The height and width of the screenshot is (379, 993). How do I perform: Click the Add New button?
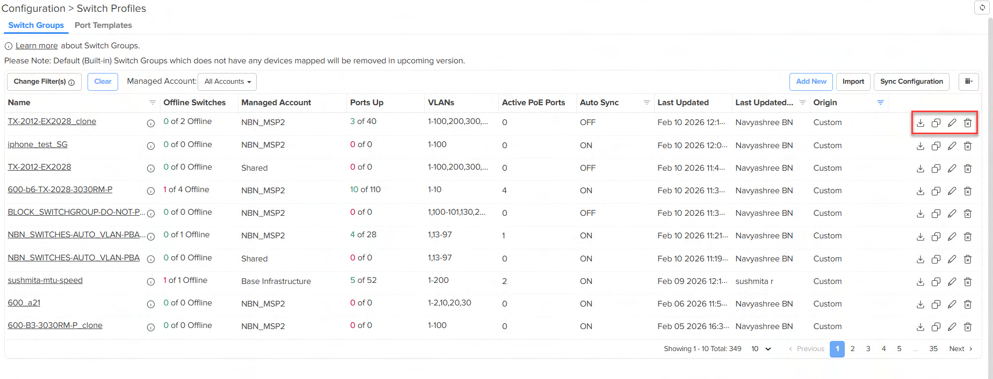click(x=811, y=82)
